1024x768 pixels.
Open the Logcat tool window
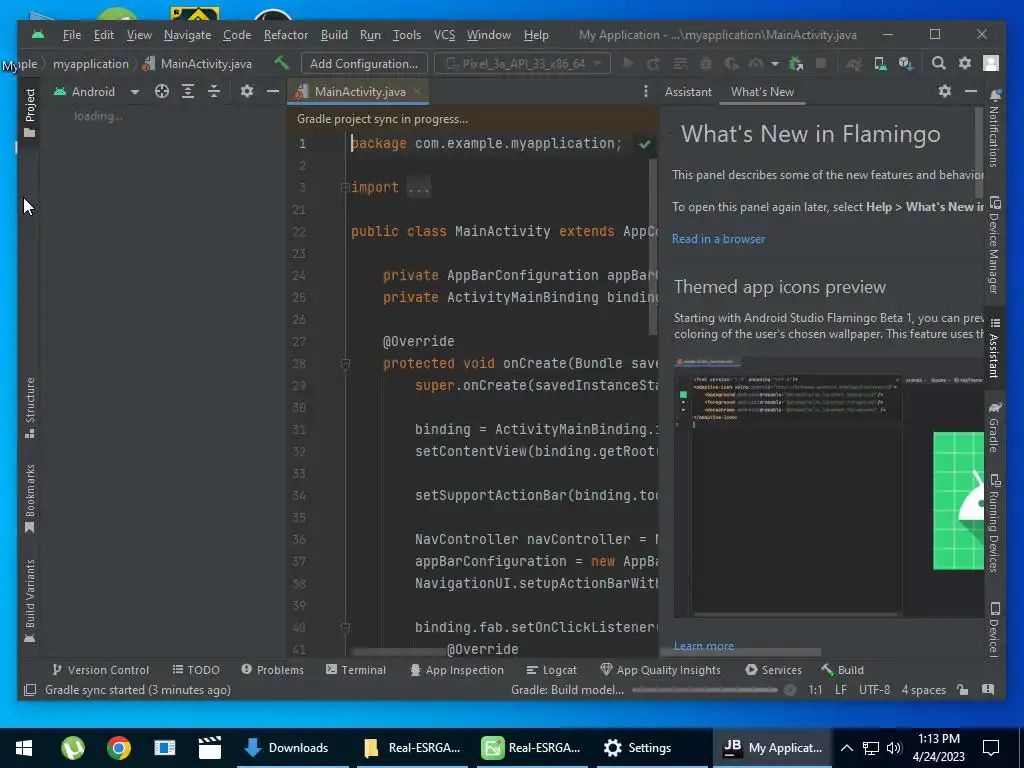click(x=552, y=670)
